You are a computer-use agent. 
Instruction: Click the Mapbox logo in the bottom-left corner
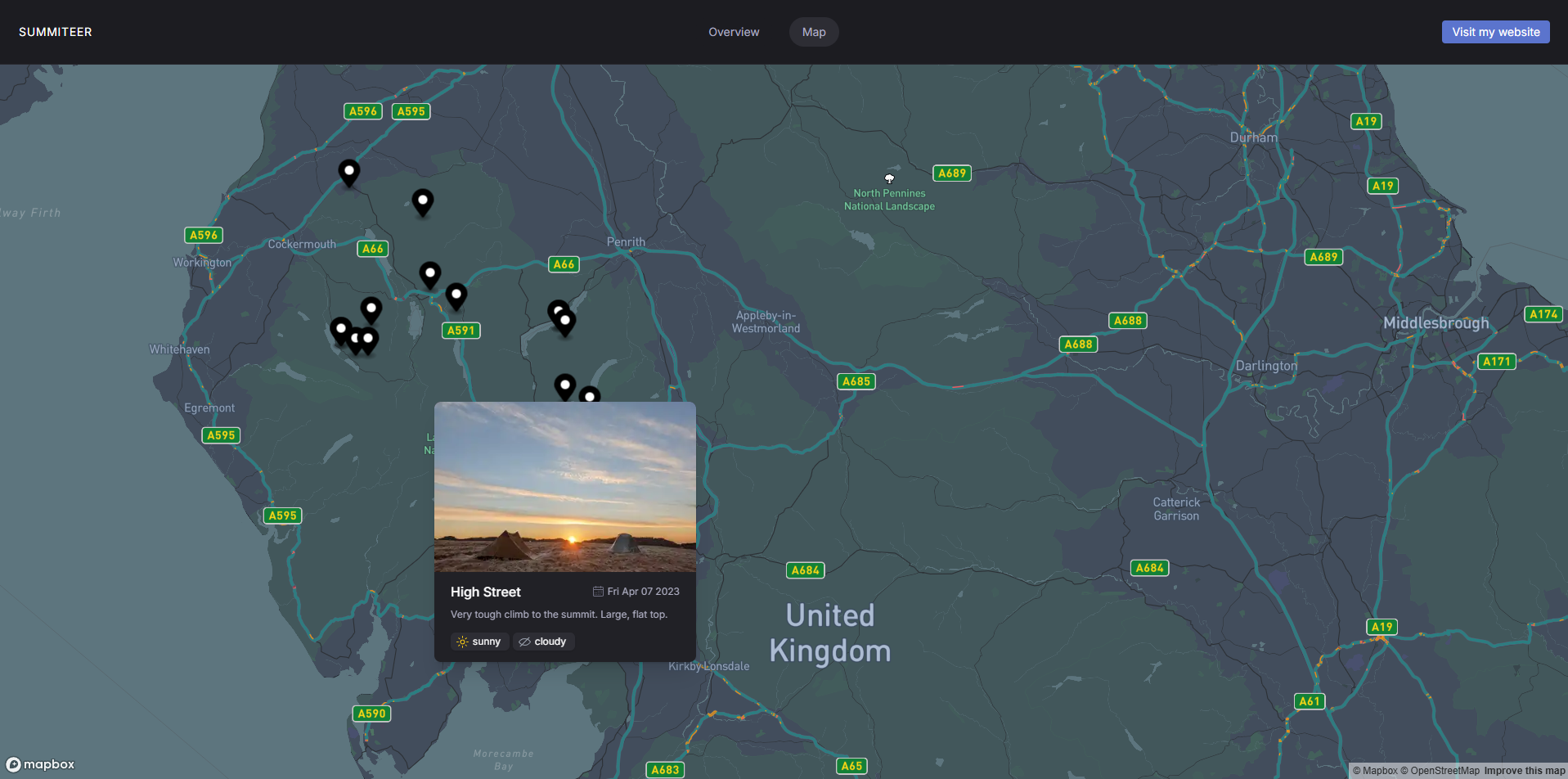[39, 764]
